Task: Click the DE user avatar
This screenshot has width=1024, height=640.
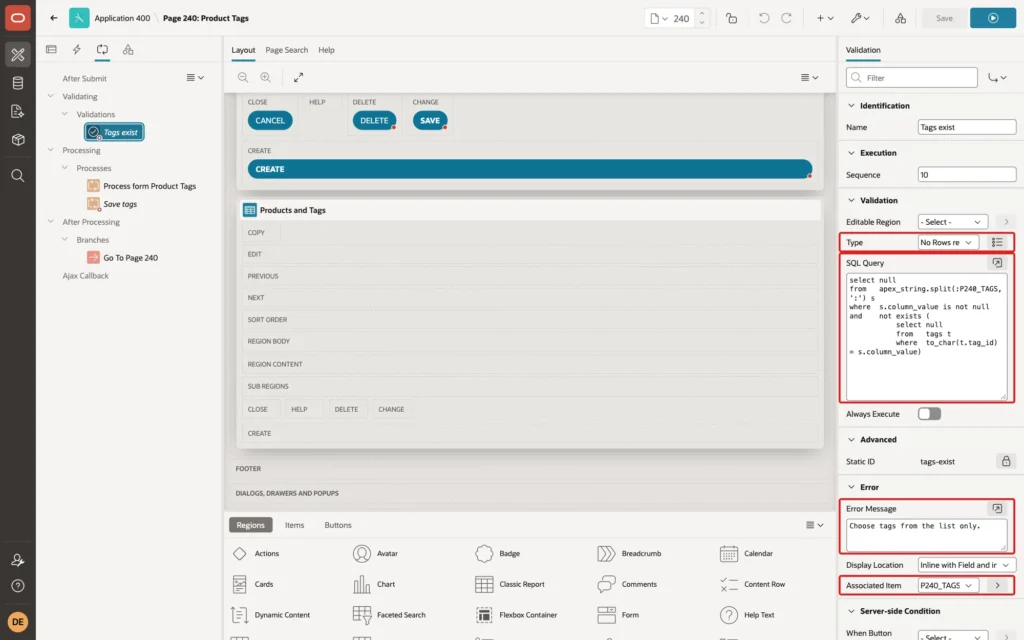Action: point(18,621)
